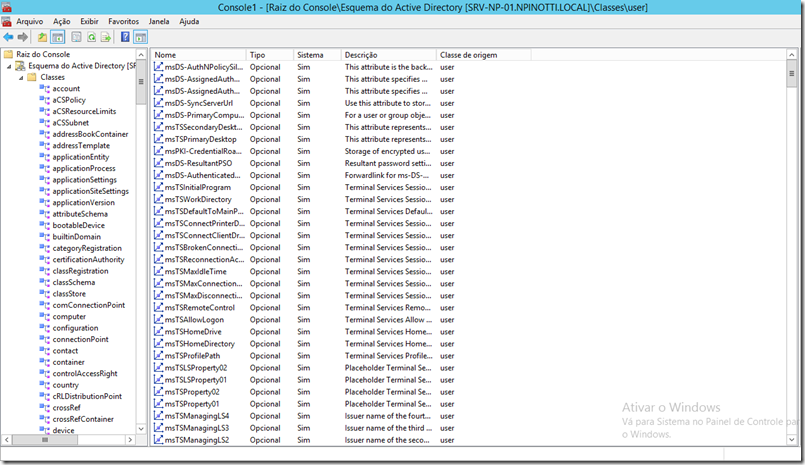Click down arrow of console tree scrollbar
This screenshot has height=465, width=805.
141,429
